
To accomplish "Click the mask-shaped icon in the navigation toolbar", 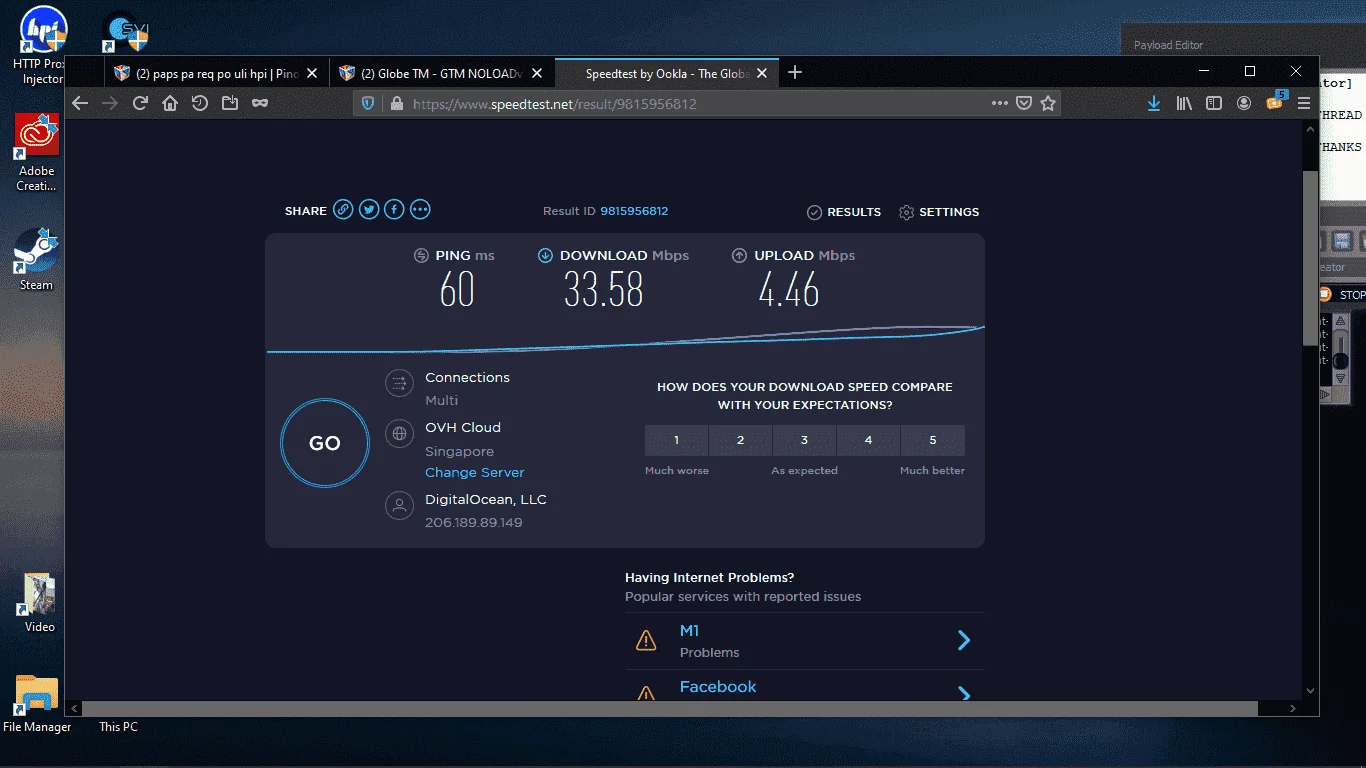I will coord(260,103).
